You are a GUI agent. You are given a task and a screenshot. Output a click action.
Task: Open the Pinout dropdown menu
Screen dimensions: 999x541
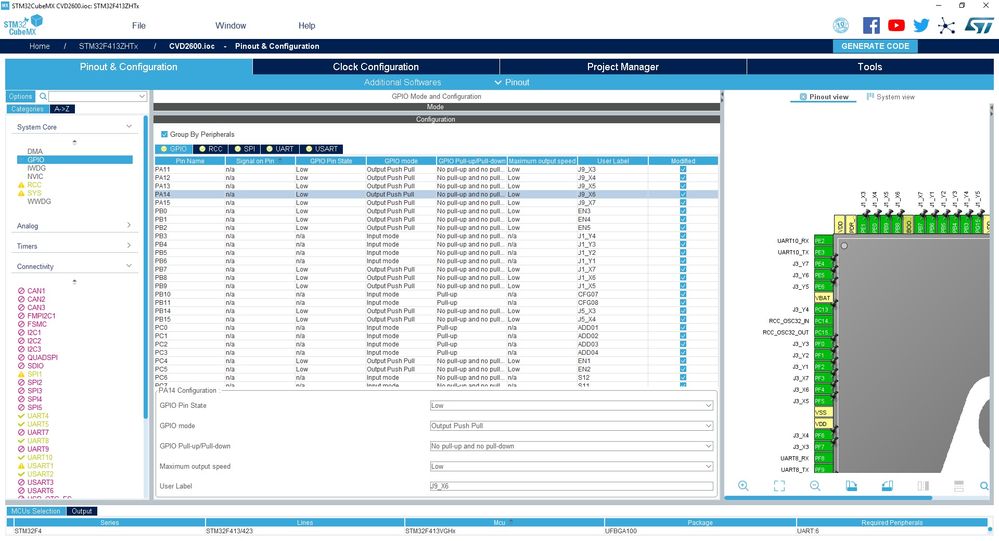512,82
